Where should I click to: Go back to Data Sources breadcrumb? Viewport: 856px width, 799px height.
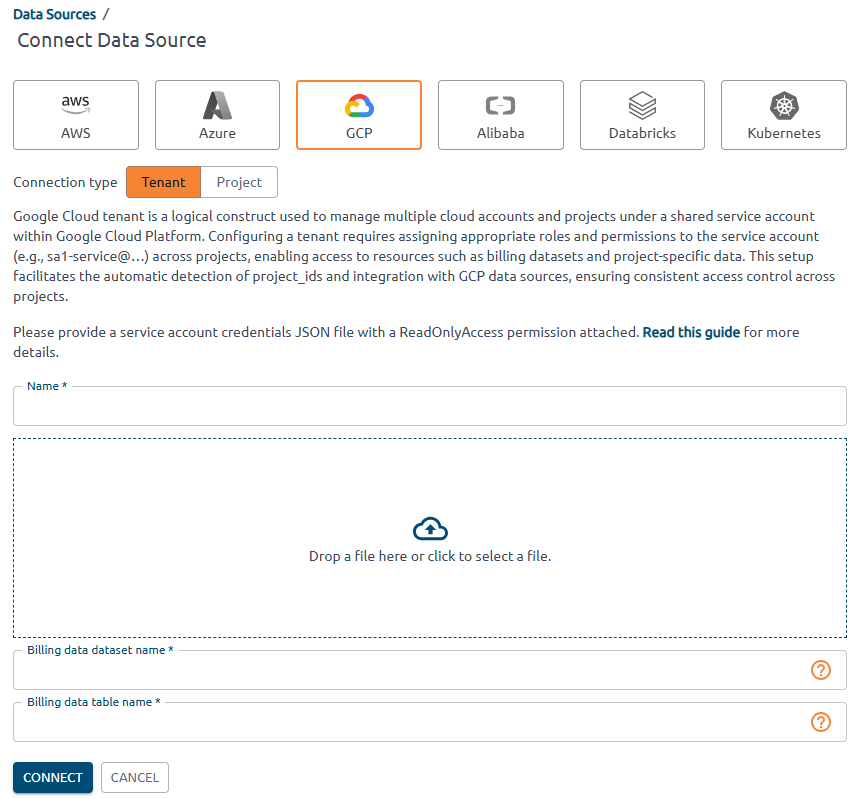coord(55,14)
